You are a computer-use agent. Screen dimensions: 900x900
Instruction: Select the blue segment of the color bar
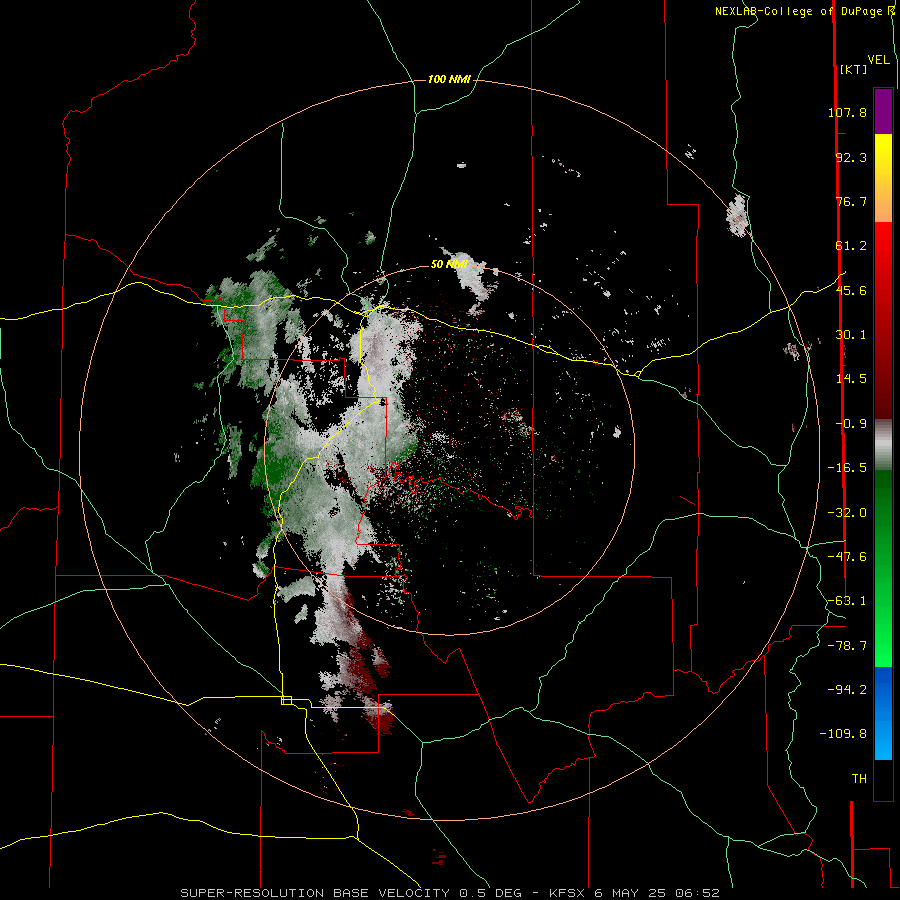pyautogui.click(x=883, y=713)
